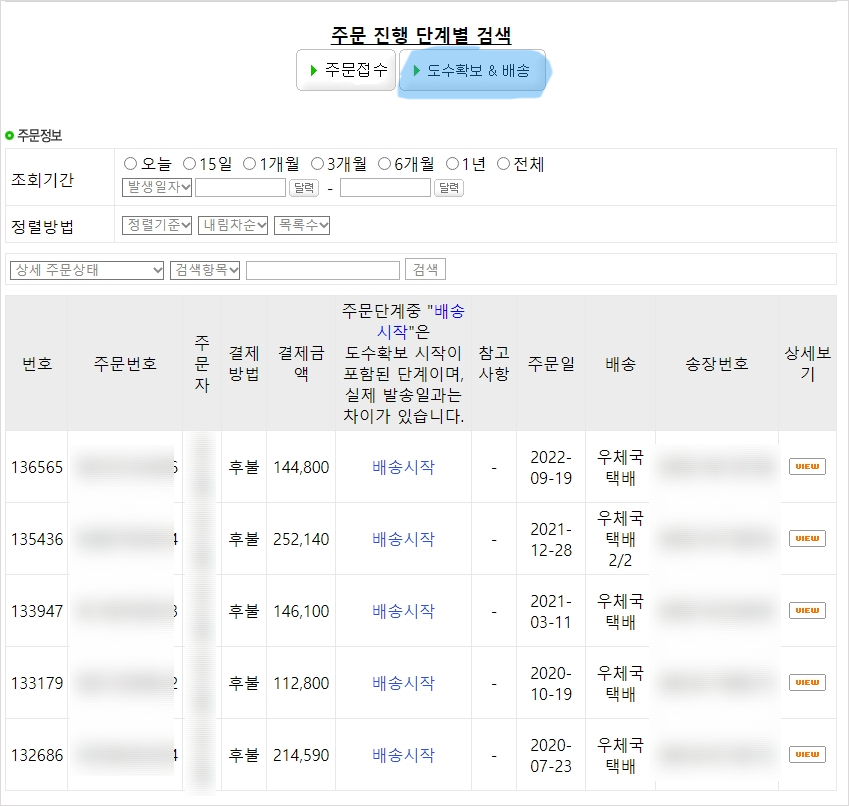Choose the 전체 period radio button
Image resolution: width=849 pixels, height=806 pixels.
(x=503, y=164)
